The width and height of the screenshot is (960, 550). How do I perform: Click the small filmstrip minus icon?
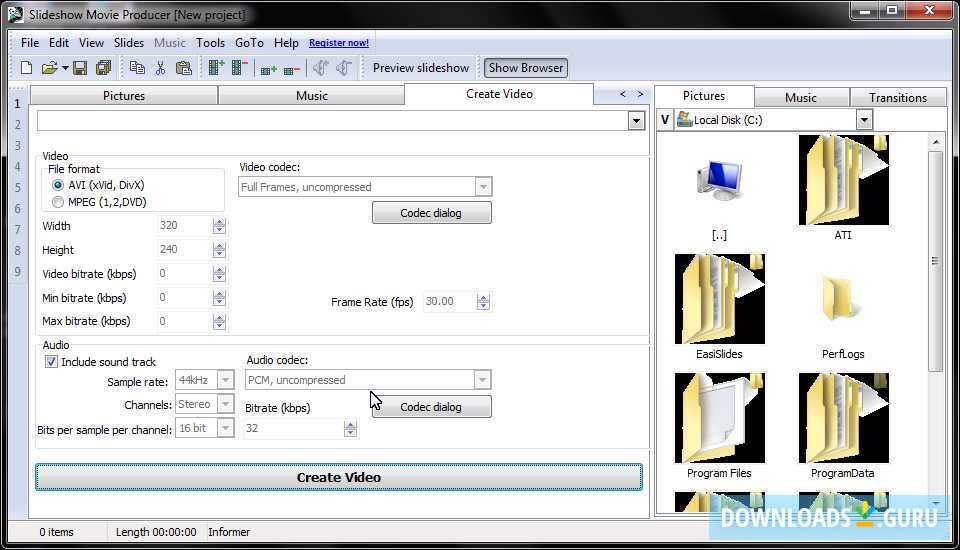point(292,70)
